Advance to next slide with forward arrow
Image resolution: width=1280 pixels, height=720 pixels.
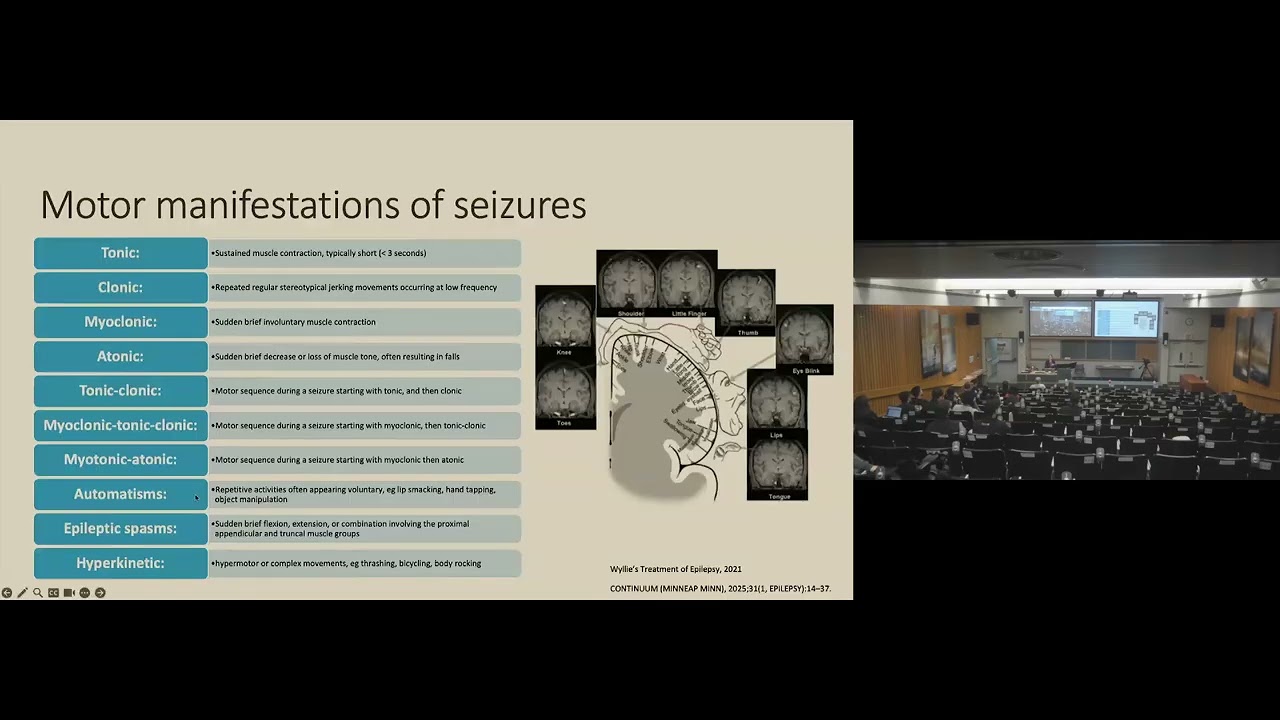click(x=100, y=593)
